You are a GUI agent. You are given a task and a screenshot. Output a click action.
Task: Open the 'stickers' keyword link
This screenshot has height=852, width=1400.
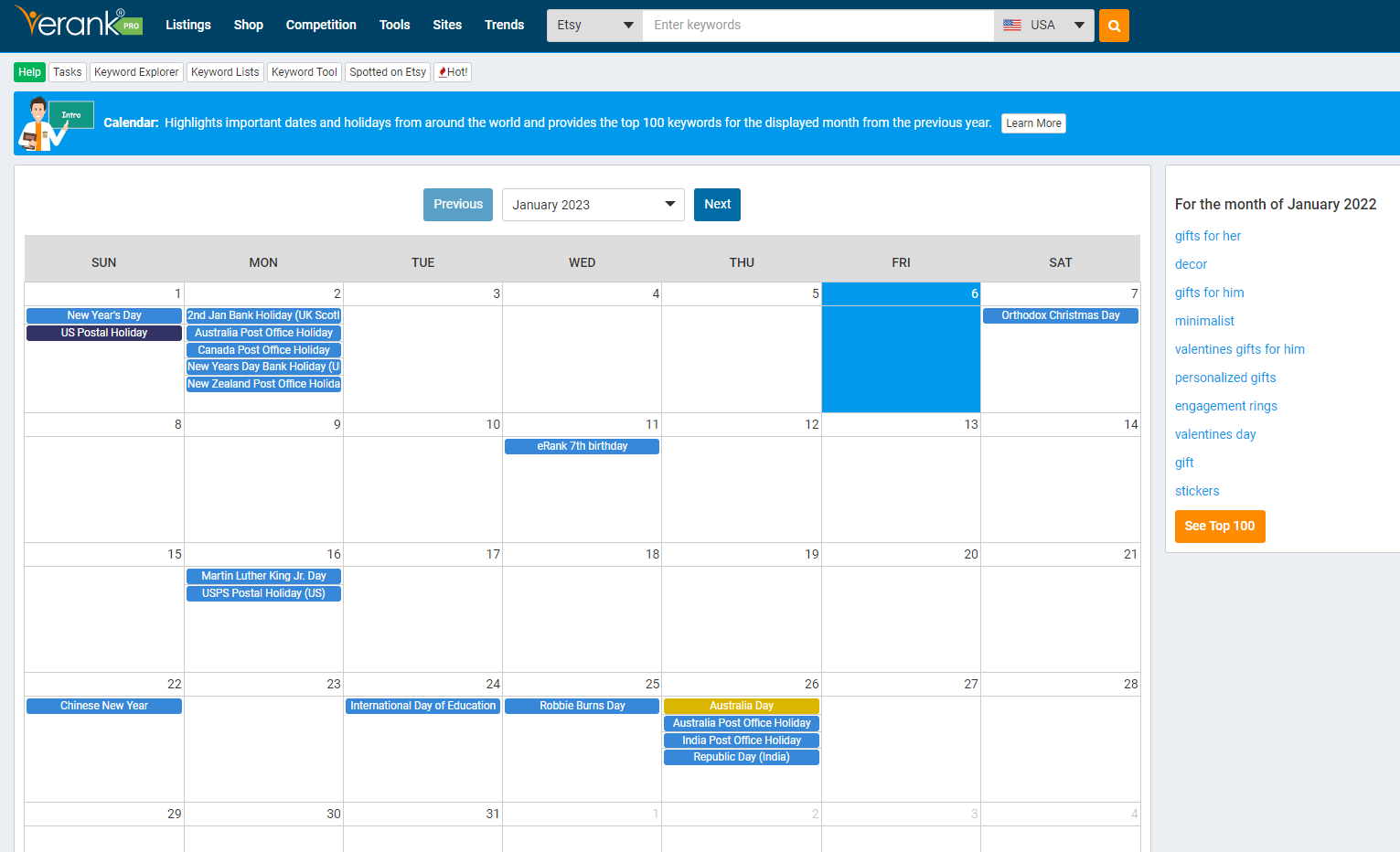pyautogui.click(x=1197, y=491)
